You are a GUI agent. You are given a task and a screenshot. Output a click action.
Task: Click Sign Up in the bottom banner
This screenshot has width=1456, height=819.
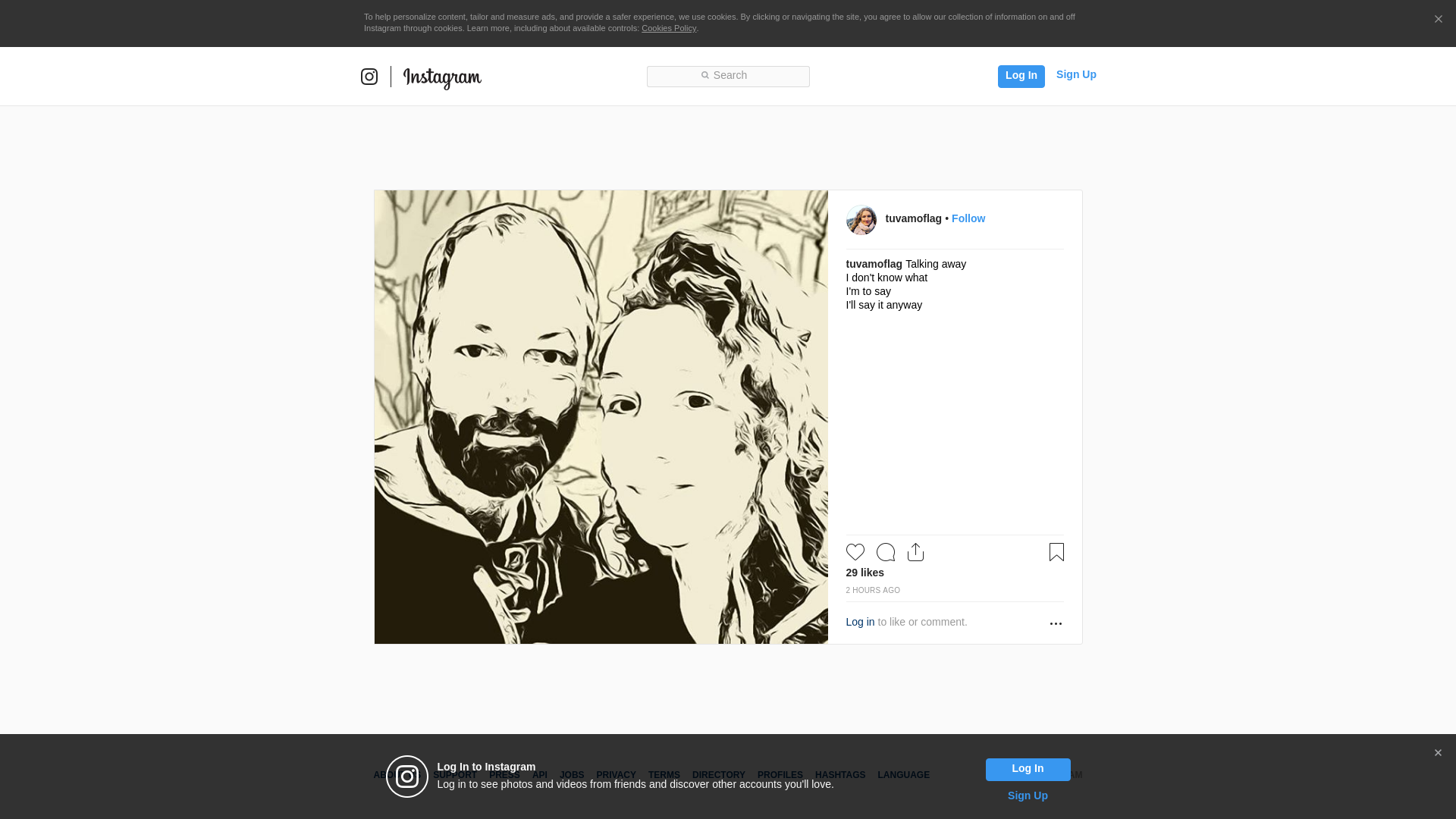[1028, 795]
